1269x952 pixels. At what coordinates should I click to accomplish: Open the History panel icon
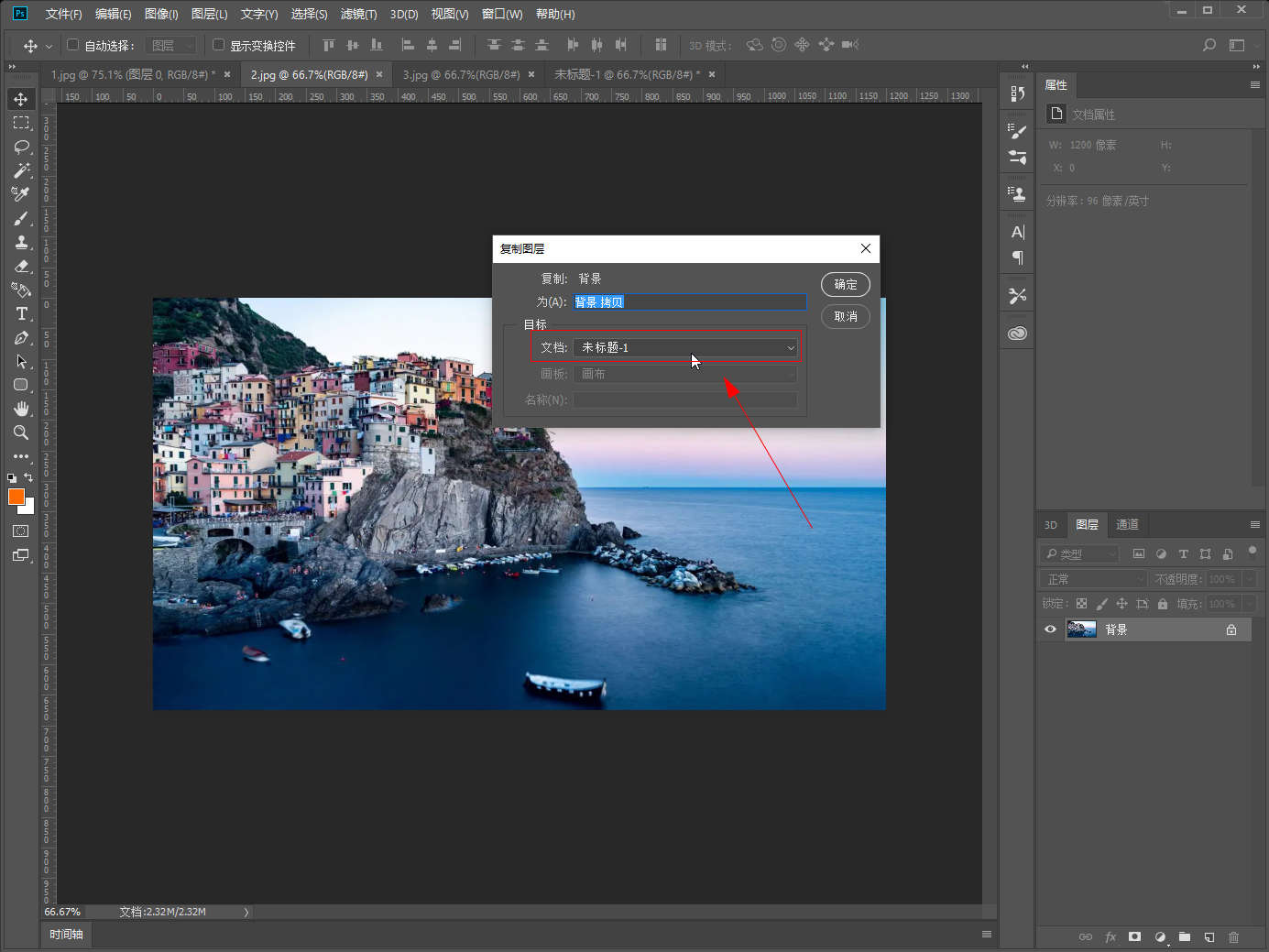pyautogui.click(x=1017, y=93)
